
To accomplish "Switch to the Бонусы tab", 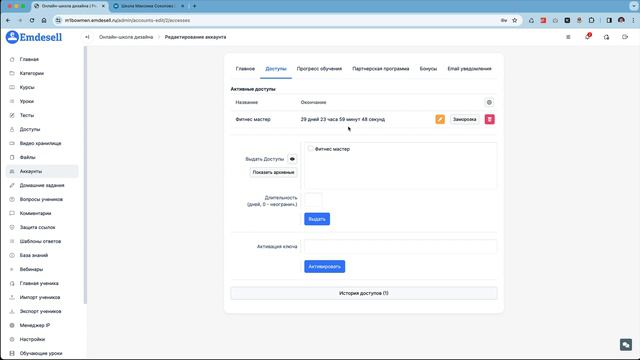I will 428,69.
